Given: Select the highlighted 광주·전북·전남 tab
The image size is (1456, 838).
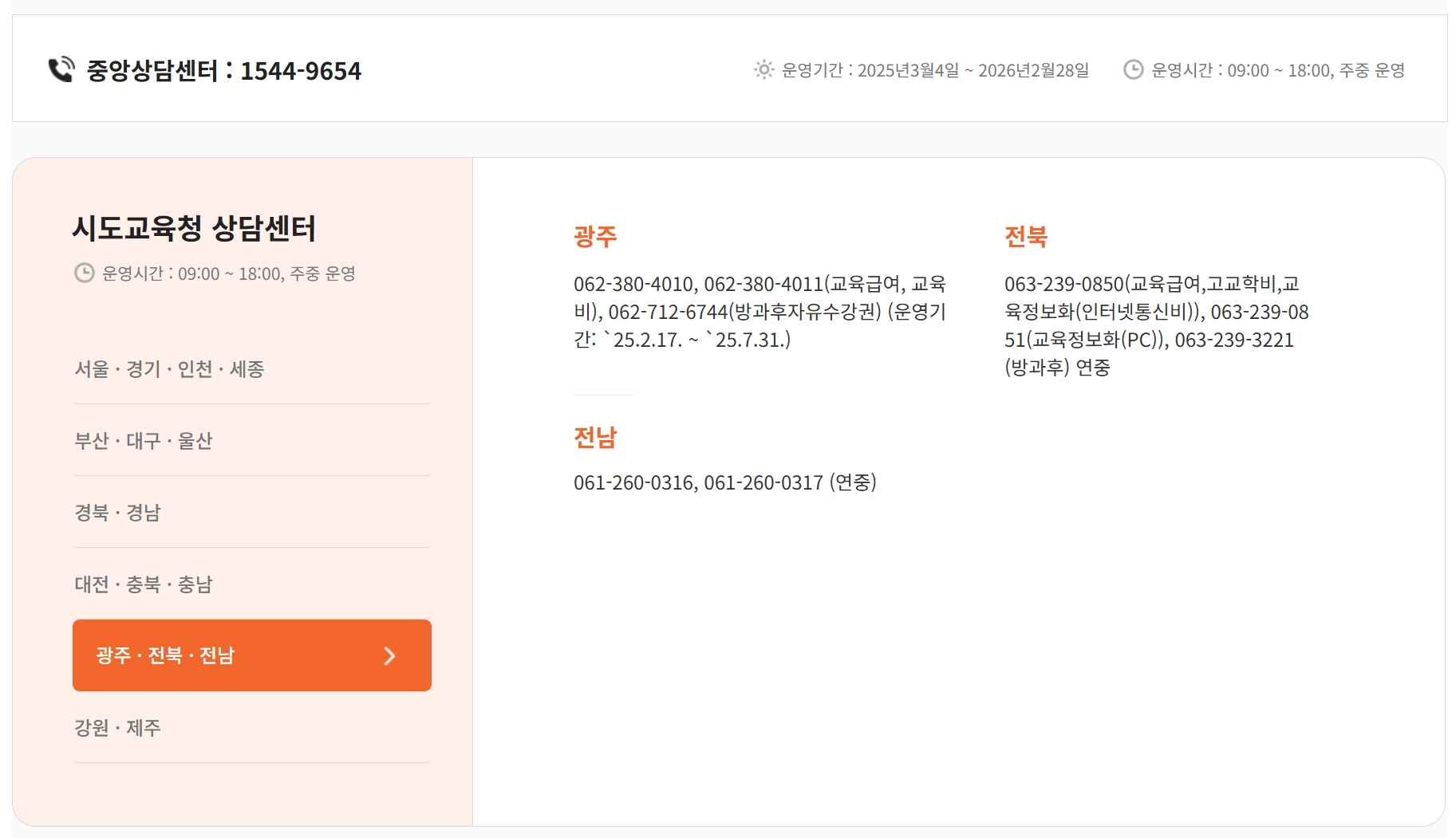Looking at the screenshot, I should (252, 655).
